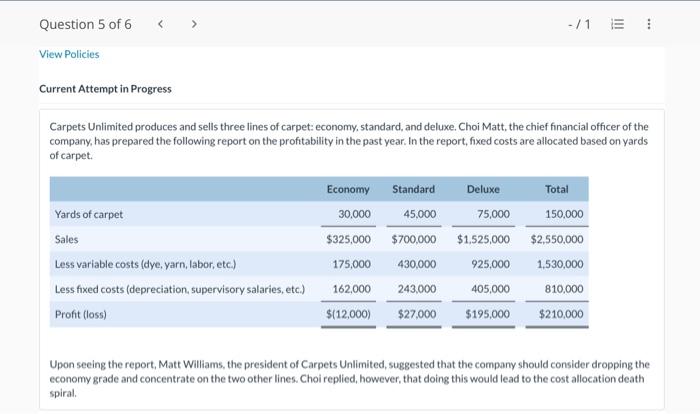Click the Less variable costs row label
Viewport: 700px width, 414px height.
point(145,265)
